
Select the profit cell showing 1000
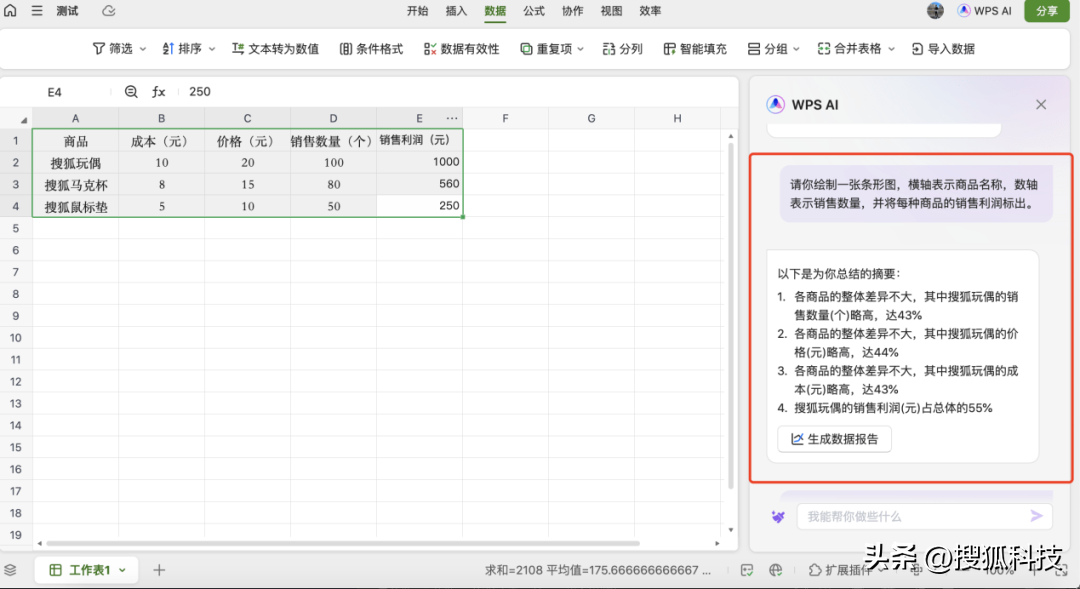click(x=419, y=162)
